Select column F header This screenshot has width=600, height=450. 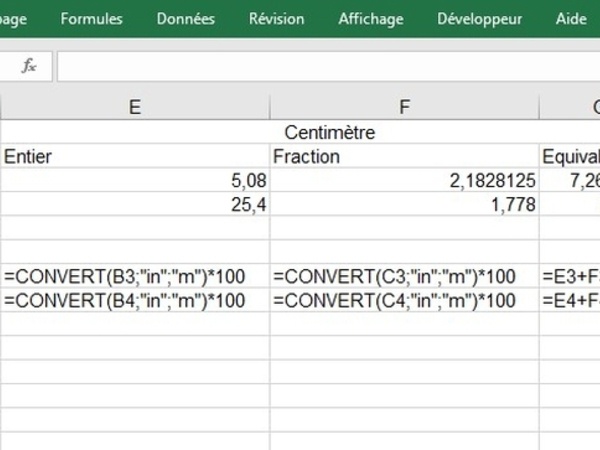[x=404, y=107]
